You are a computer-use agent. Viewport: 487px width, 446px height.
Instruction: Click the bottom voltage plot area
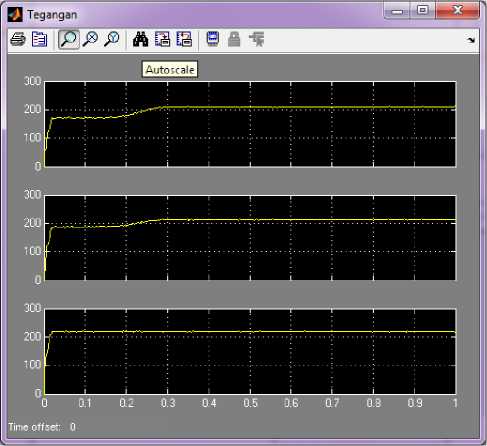tap(250, 351)
